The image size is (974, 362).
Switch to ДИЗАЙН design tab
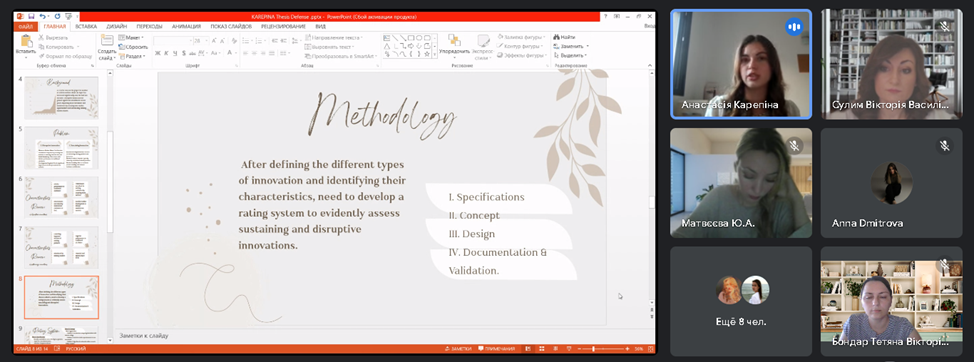pos(117,27)
